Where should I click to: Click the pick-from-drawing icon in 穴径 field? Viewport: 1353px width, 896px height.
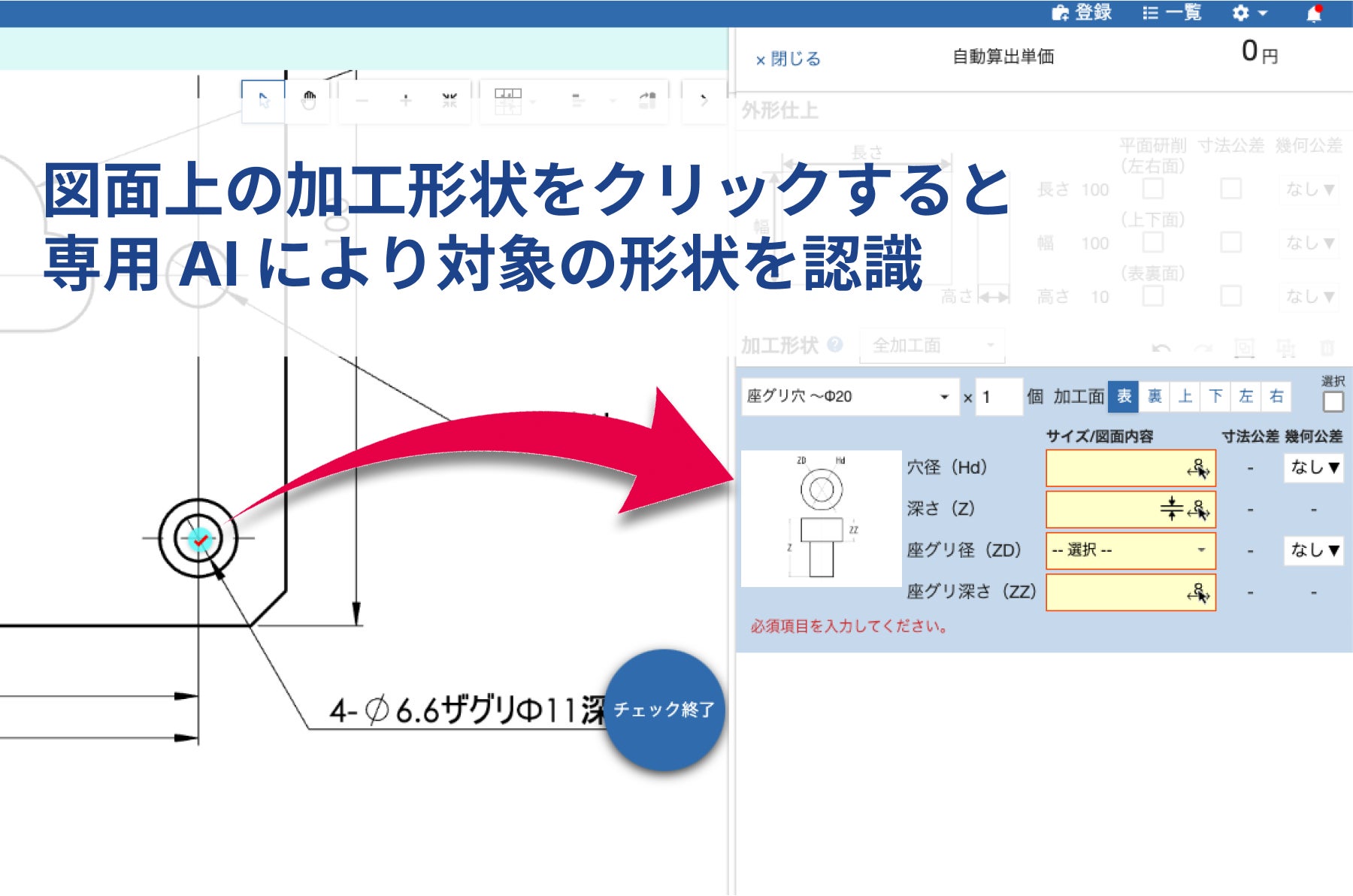tap(1198, 468)
